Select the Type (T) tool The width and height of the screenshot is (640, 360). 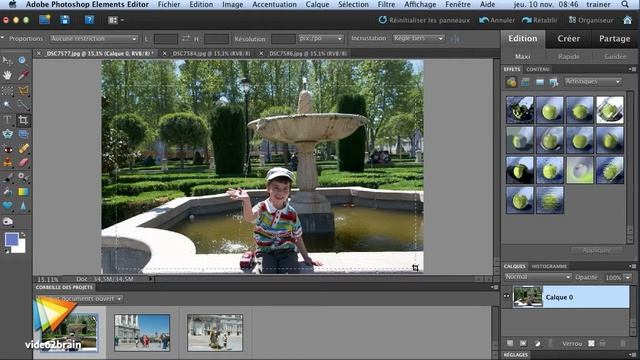(7, 120)
